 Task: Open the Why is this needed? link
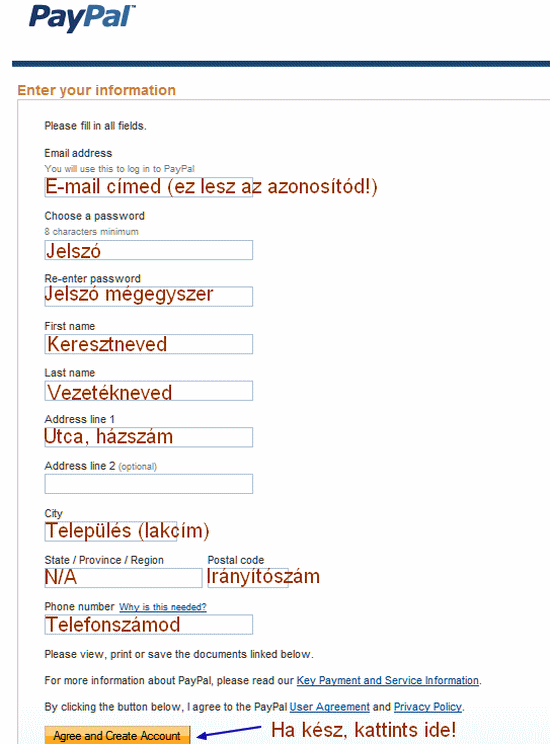(x=162, y=607)
